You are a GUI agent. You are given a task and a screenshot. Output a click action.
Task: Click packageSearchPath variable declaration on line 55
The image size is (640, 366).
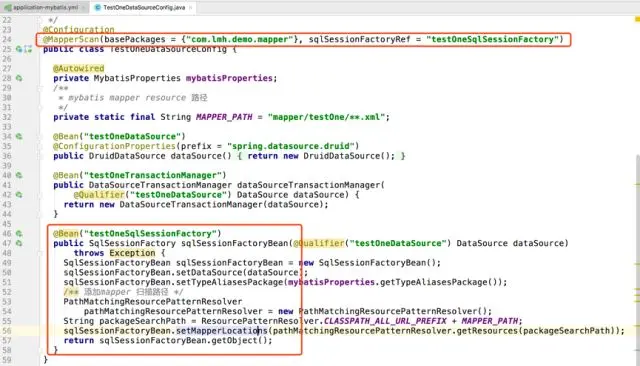click(x=142, y=321)
